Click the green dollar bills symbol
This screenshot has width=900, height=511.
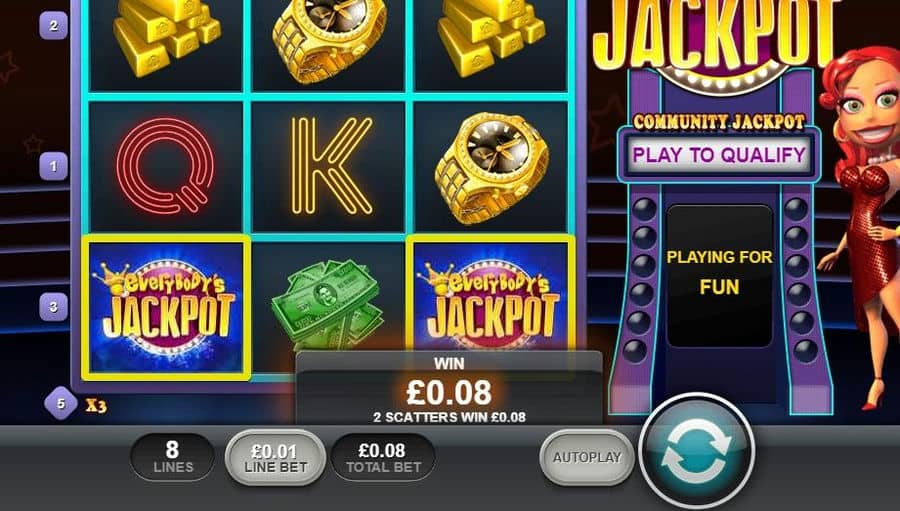[x=329, y=304]
